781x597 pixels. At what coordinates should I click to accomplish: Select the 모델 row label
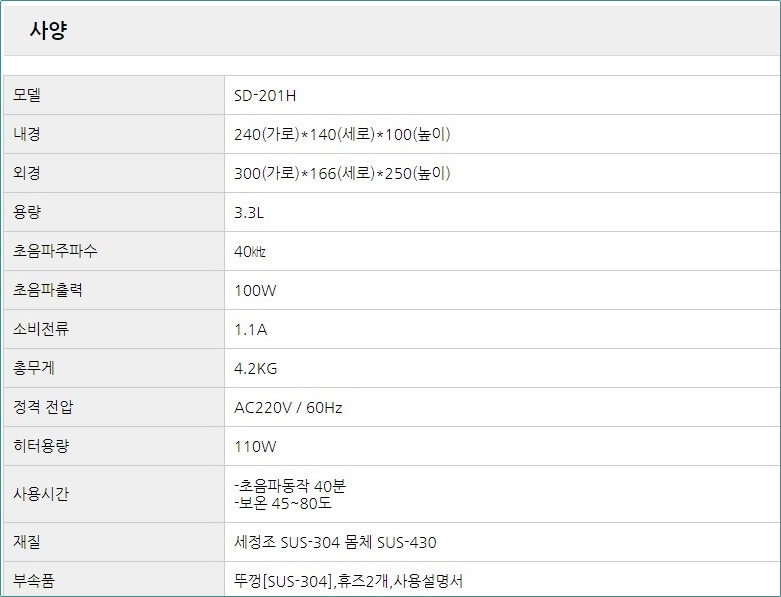tap(27, 95)
